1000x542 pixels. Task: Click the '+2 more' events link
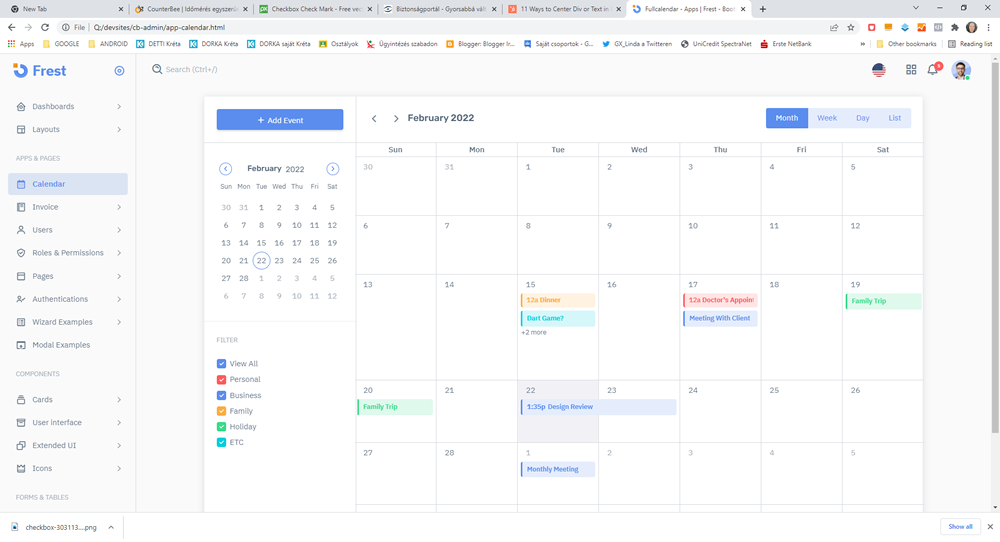click(534, 332)
